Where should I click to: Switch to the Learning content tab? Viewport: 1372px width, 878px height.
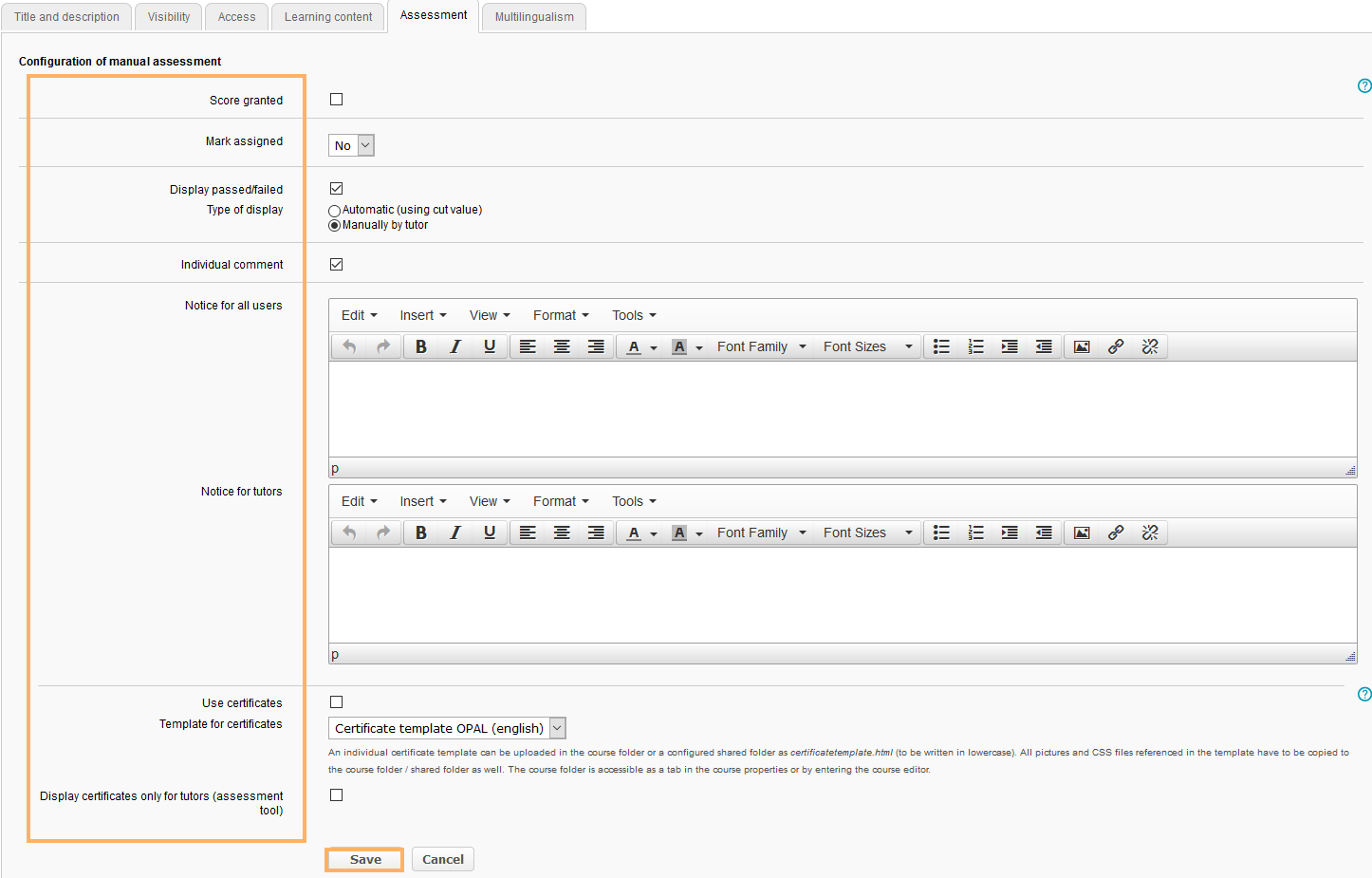328,17
